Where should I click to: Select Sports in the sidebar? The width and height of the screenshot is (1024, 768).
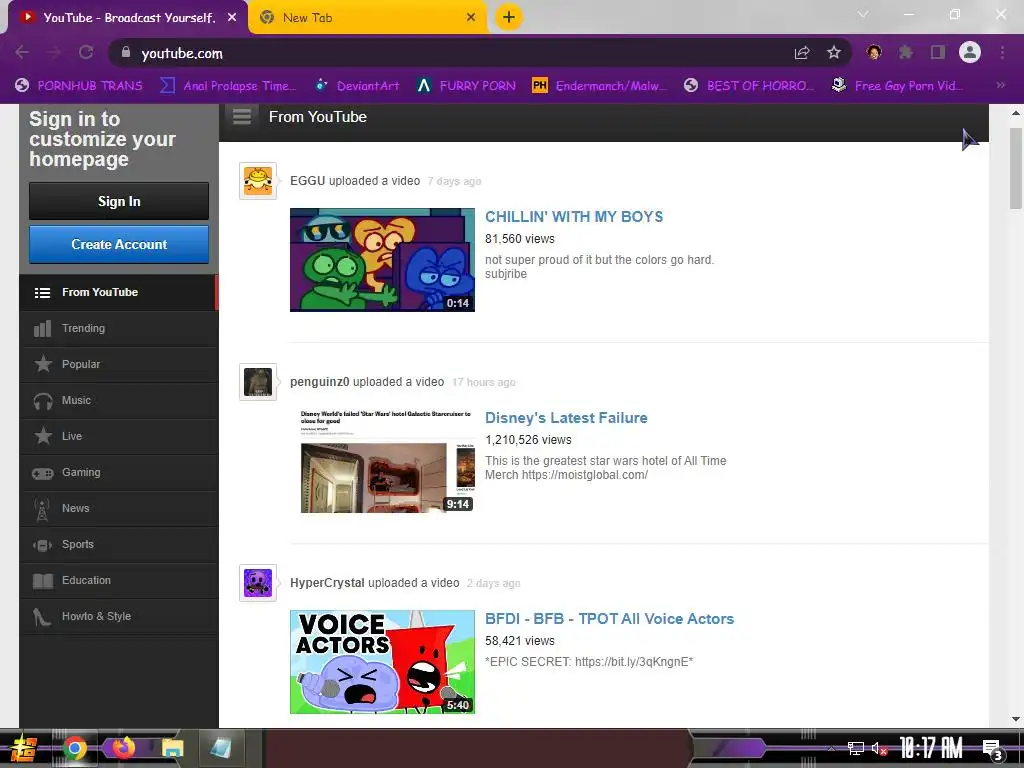[118, 544]
